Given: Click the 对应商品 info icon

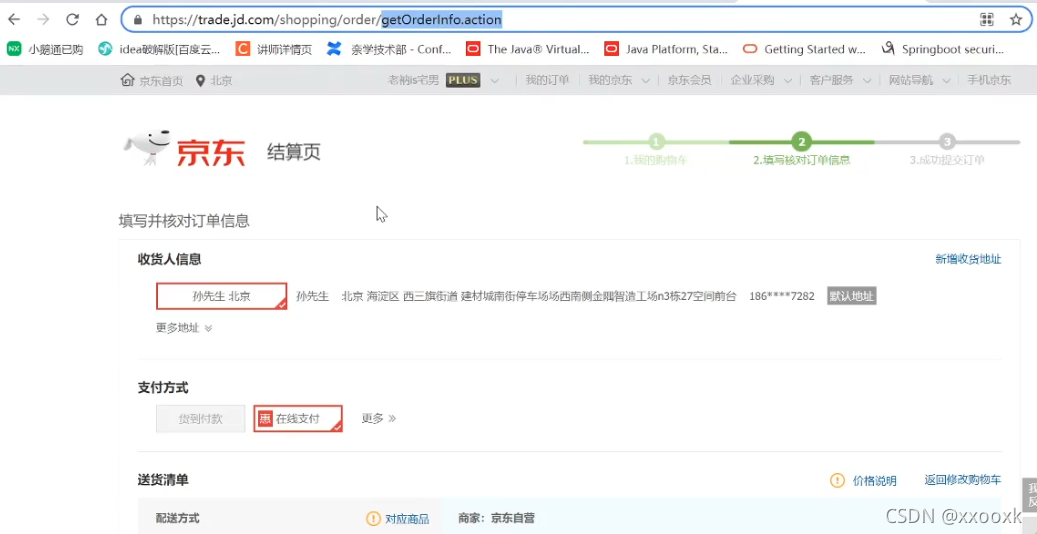Looking at the screenshot, I should [373, 519].
